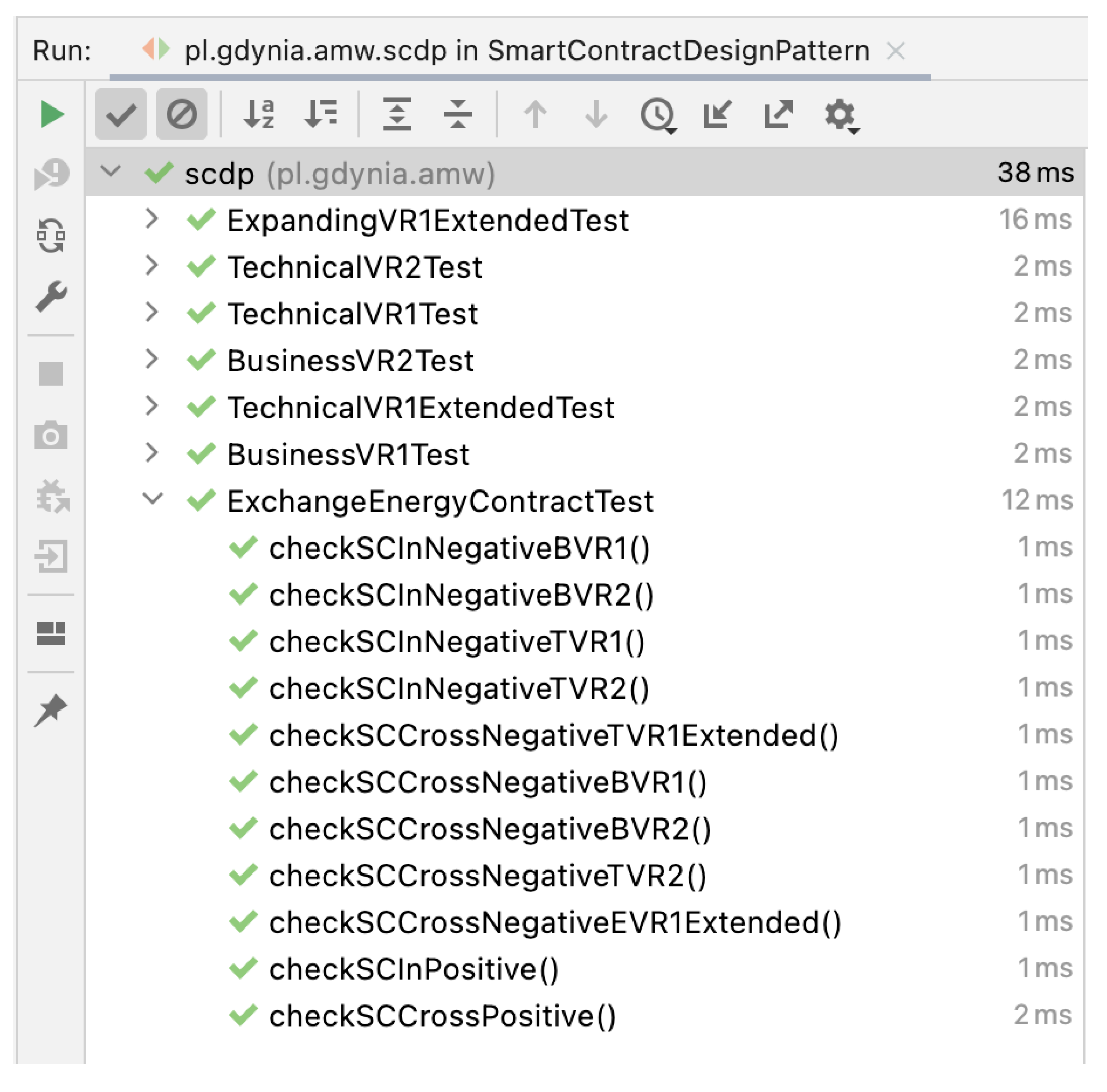Select BusinessVR2Test in results tree

(x=350, y=361)
